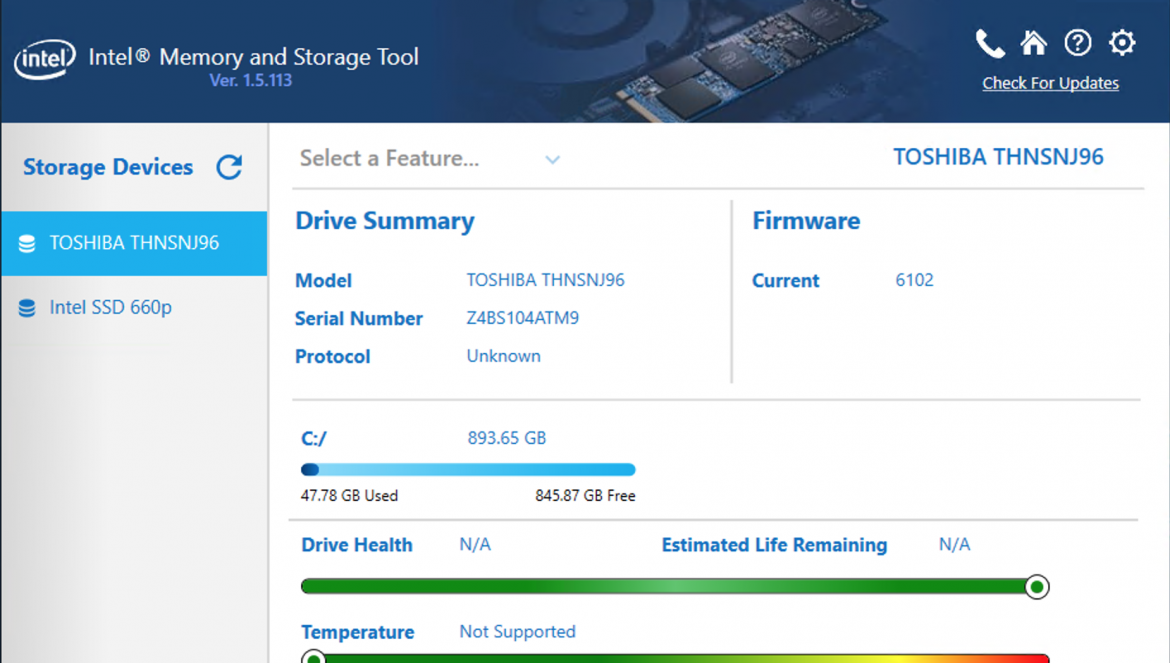Click the firmware version 6102
Screen dimensions: 1170x663
click(x=914, y=280)
